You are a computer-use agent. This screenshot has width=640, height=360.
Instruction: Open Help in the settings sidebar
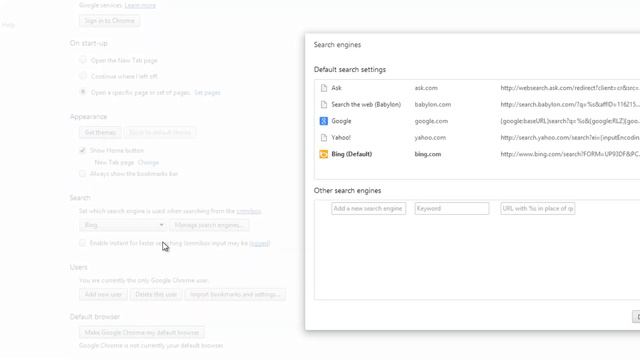coord(8,25)
